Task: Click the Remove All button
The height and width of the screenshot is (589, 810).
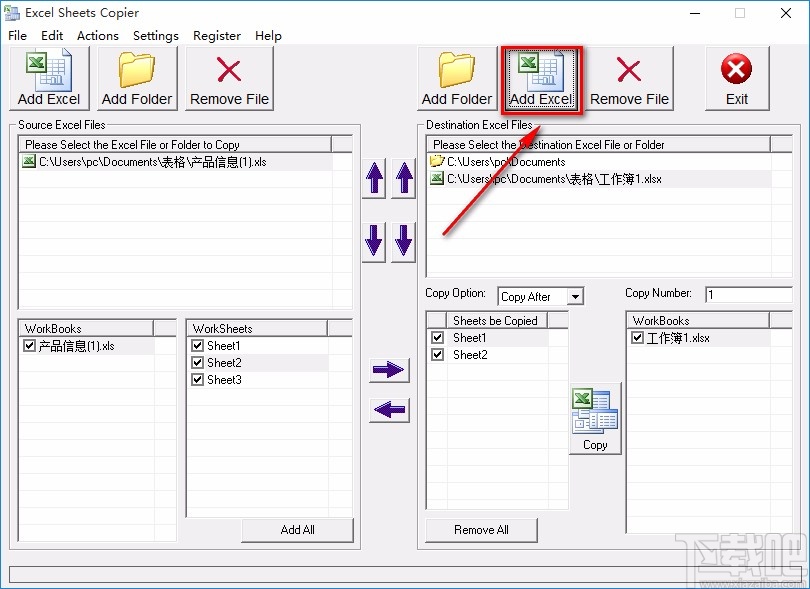Action: coord(481,530)
